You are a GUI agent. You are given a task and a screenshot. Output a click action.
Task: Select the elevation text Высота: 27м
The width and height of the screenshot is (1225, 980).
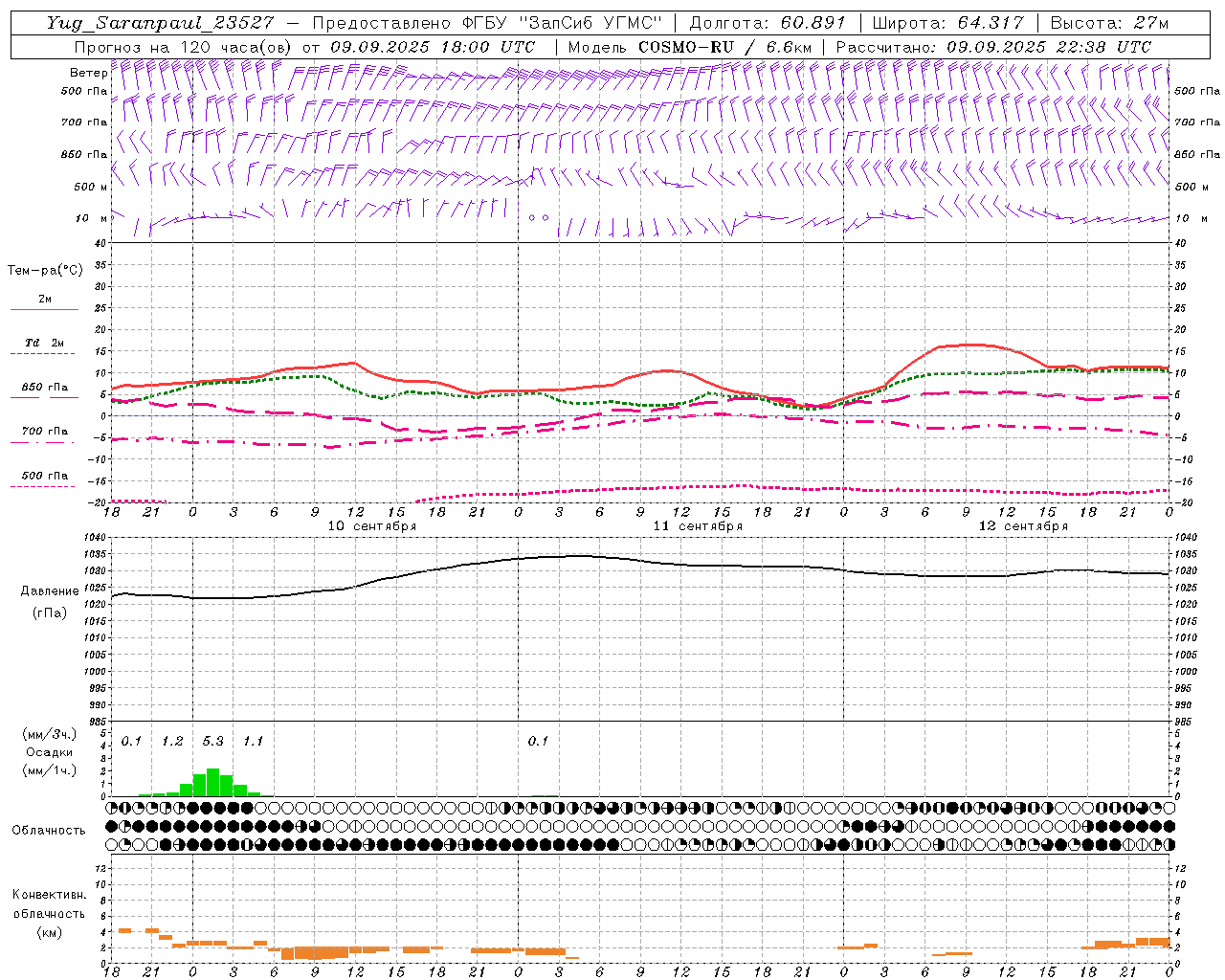point(1109,23)
